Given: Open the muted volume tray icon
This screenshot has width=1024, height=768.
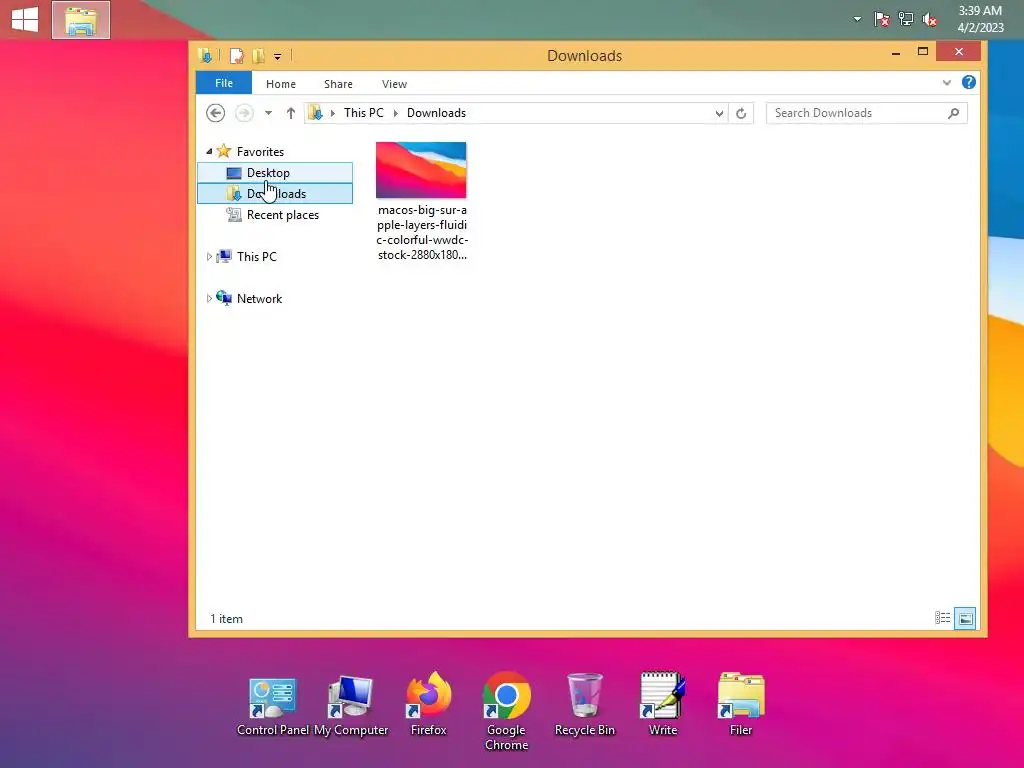Looking at the screenshot, I should point(929,19).
